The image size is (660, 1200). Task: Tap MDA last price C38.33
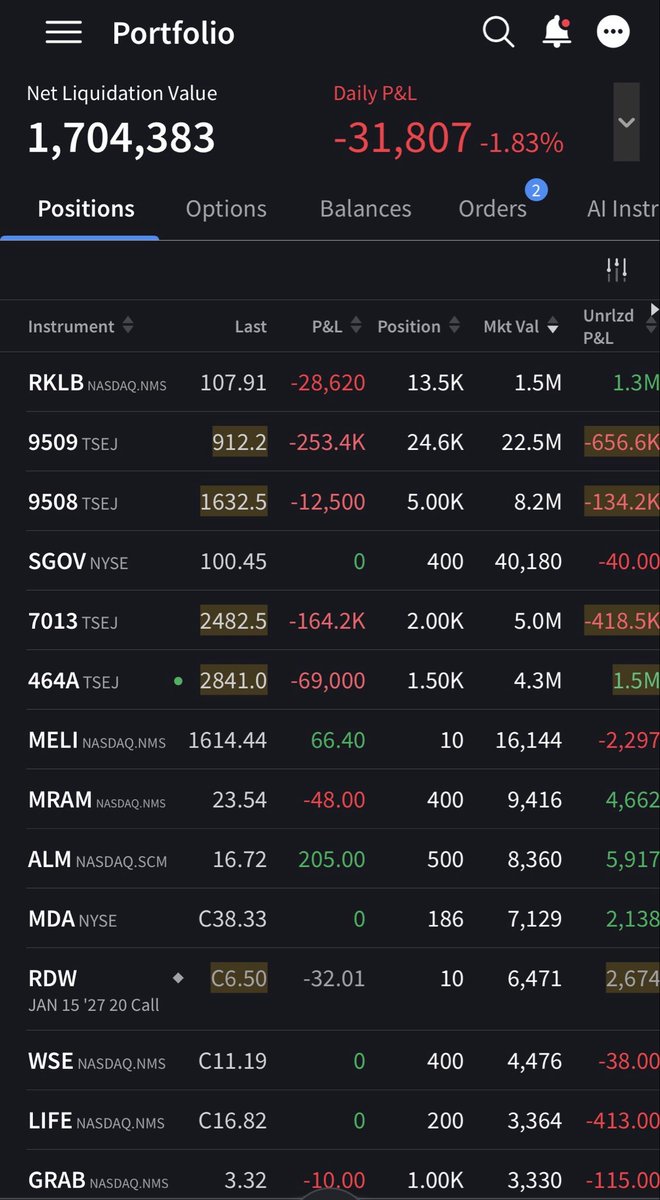point(233,919)
